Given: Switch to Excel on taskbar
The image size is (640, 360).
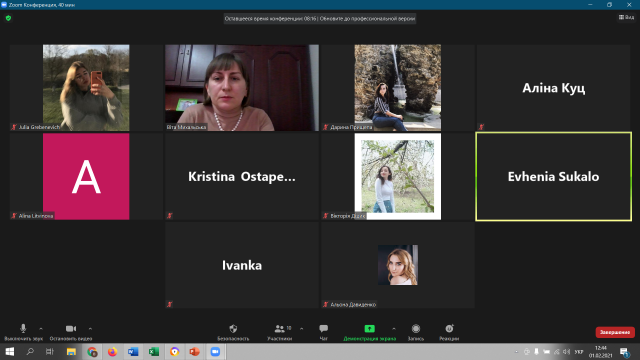Looking at the screenshot, I should click(x=153, y=351).
